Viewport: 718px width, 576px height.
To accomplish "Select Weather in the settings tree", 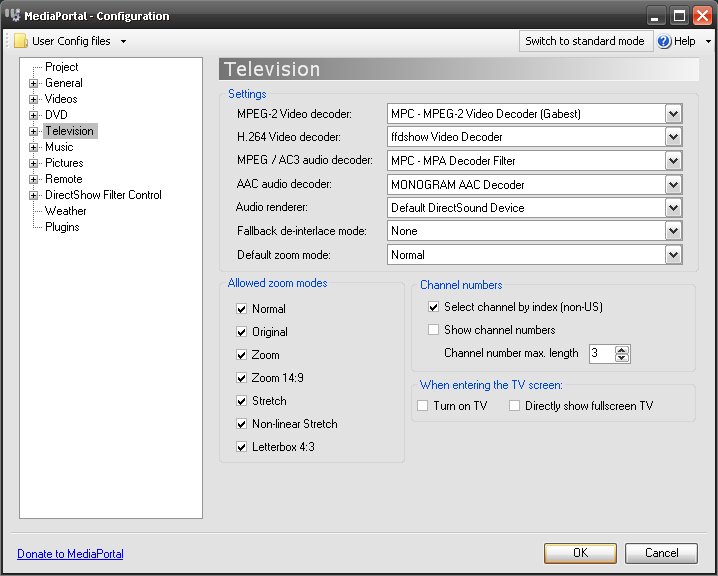I will tap(65, 211).
